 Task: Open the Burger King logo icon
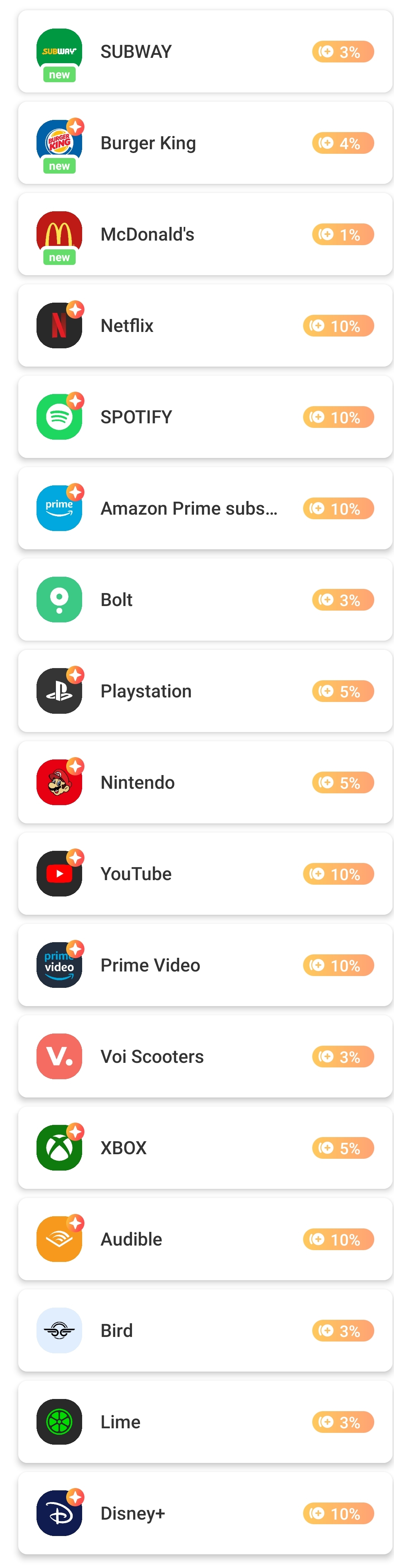[x=59, y=142]
